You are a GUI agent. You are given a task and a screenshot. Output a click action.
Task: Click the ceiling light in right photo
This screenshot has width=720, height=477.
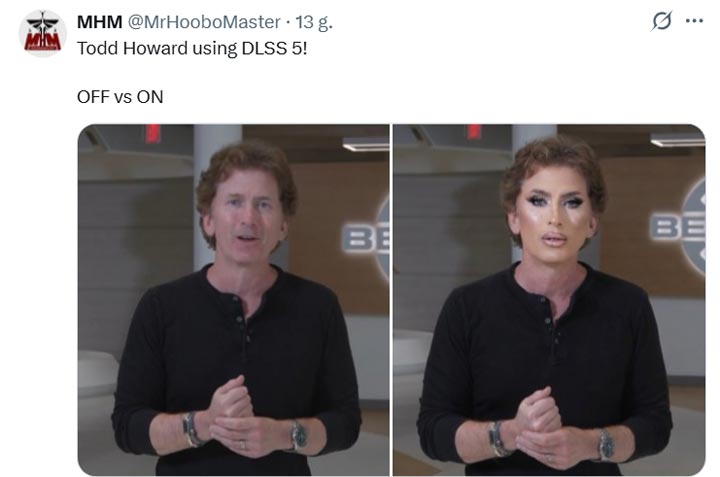tap(677, 140)
